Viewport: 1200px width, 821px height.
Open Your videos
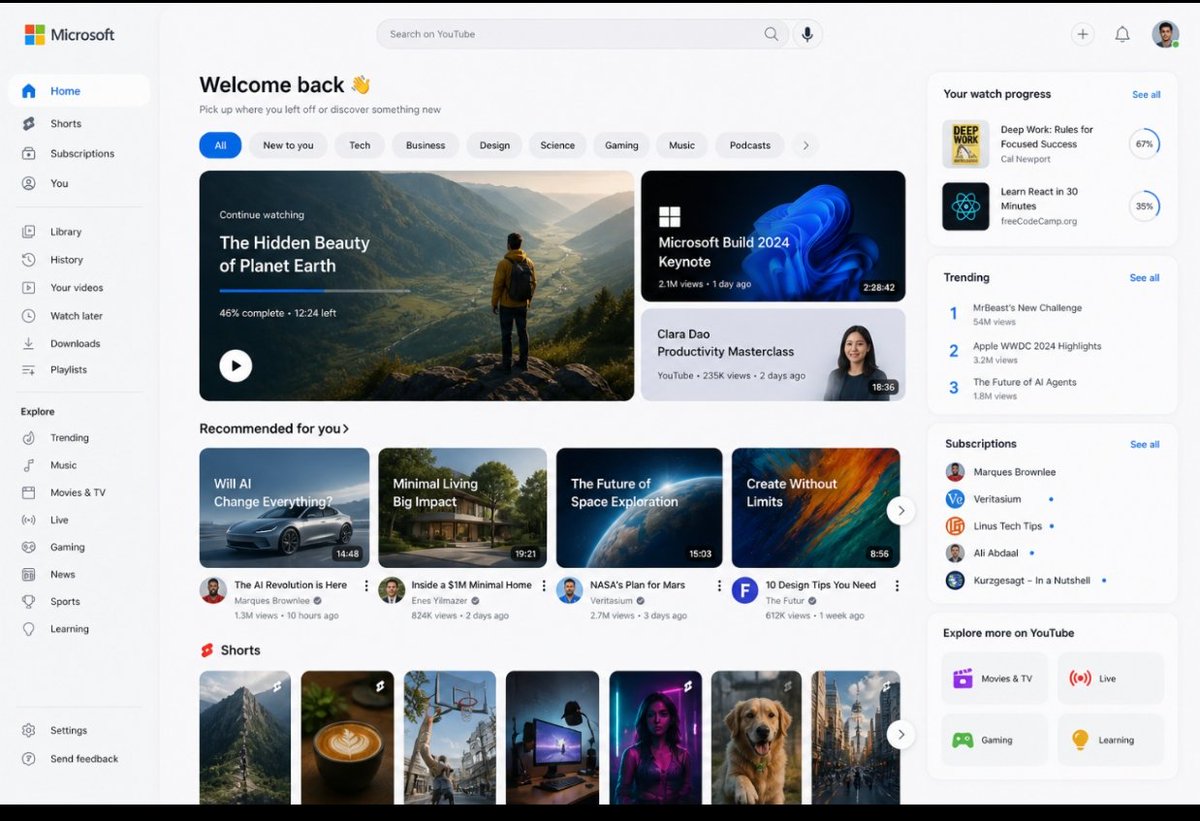[x=76, y=288]
